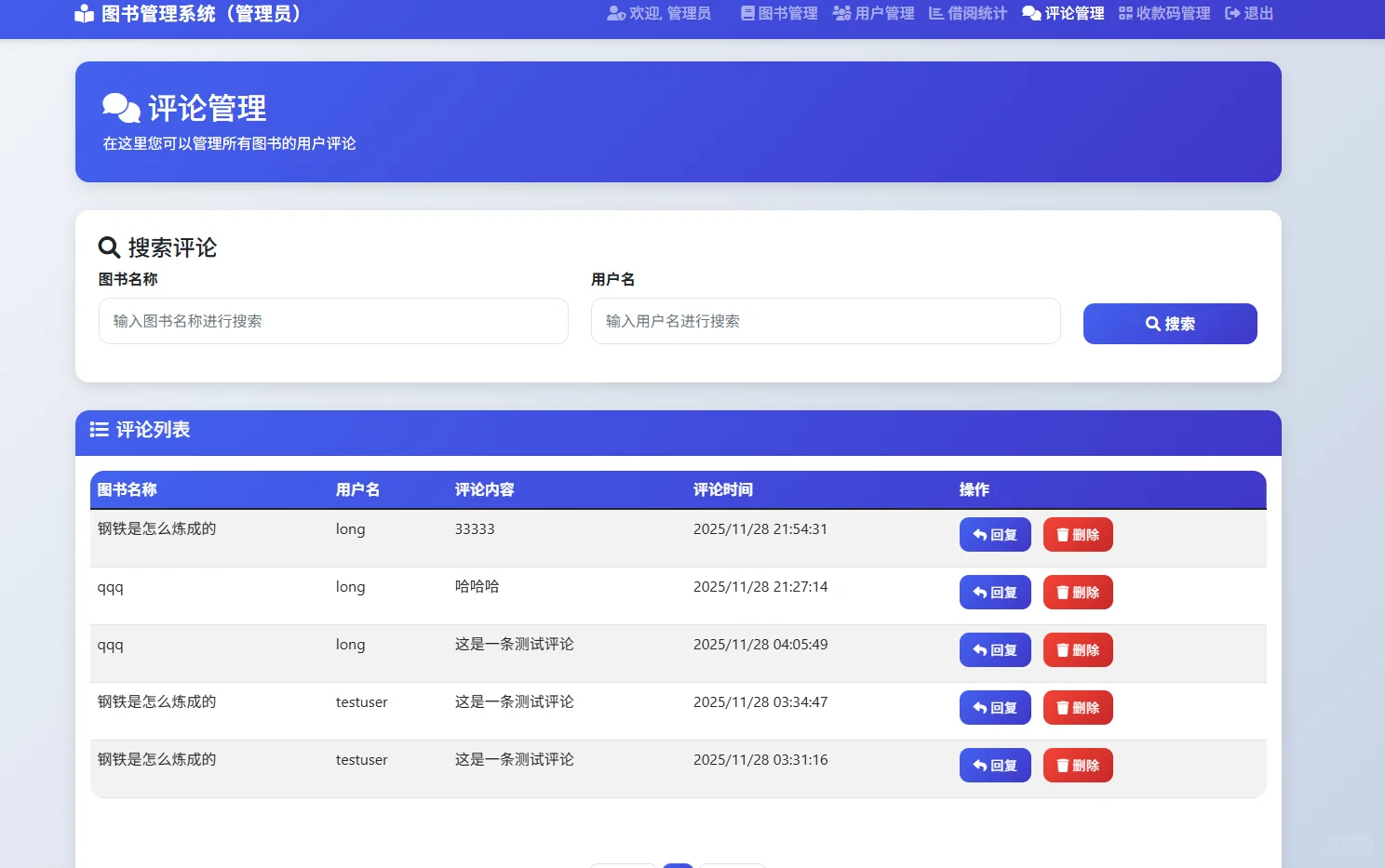Select 用户管理 from the top navigation
This screenshot has height=868, width=1385.
873,13
